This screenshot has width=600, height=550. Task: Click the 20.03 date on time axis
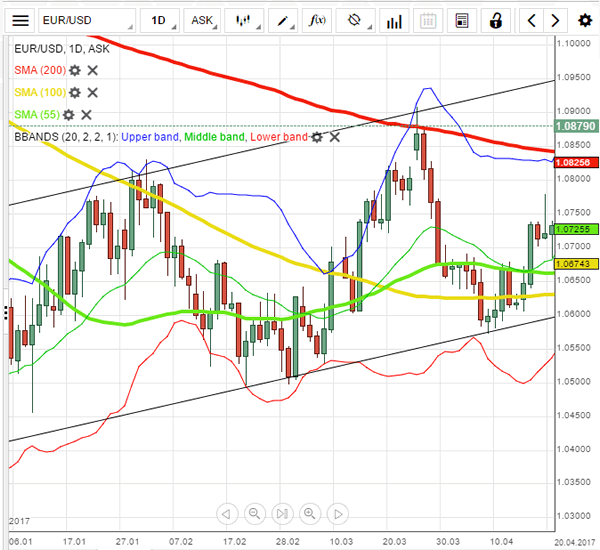(x=394, y=542)
